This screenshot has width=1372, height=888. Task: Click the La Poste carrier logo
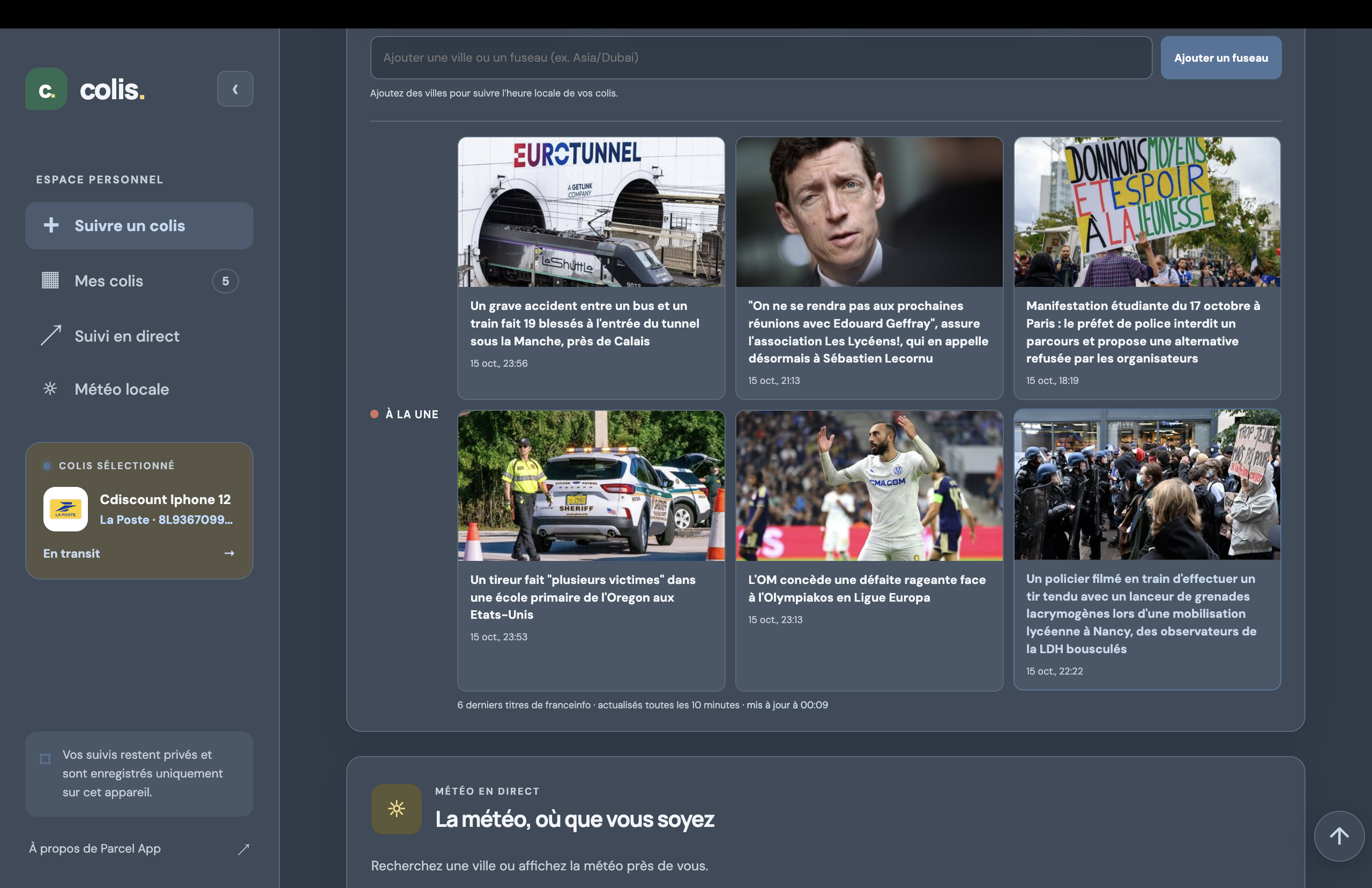tap(66, 509)
